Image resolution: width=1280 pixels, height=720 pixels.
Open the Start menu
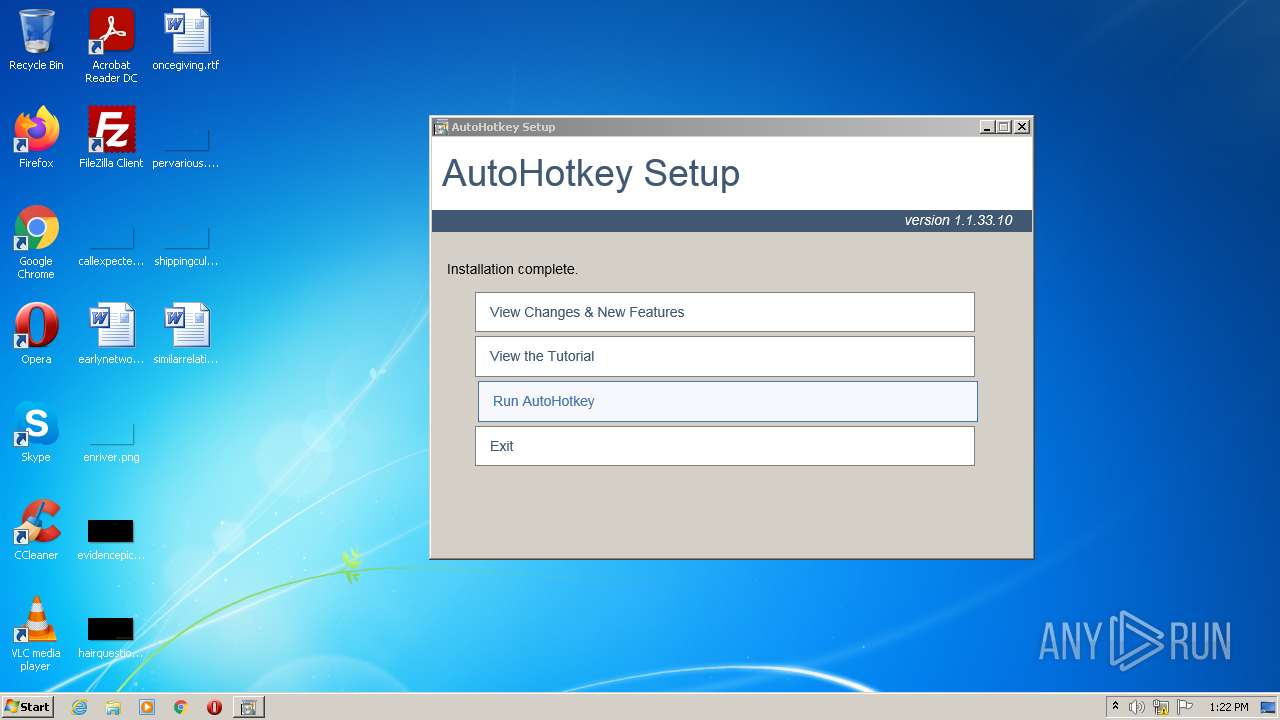pyautogui.click(x=28, y=706)
